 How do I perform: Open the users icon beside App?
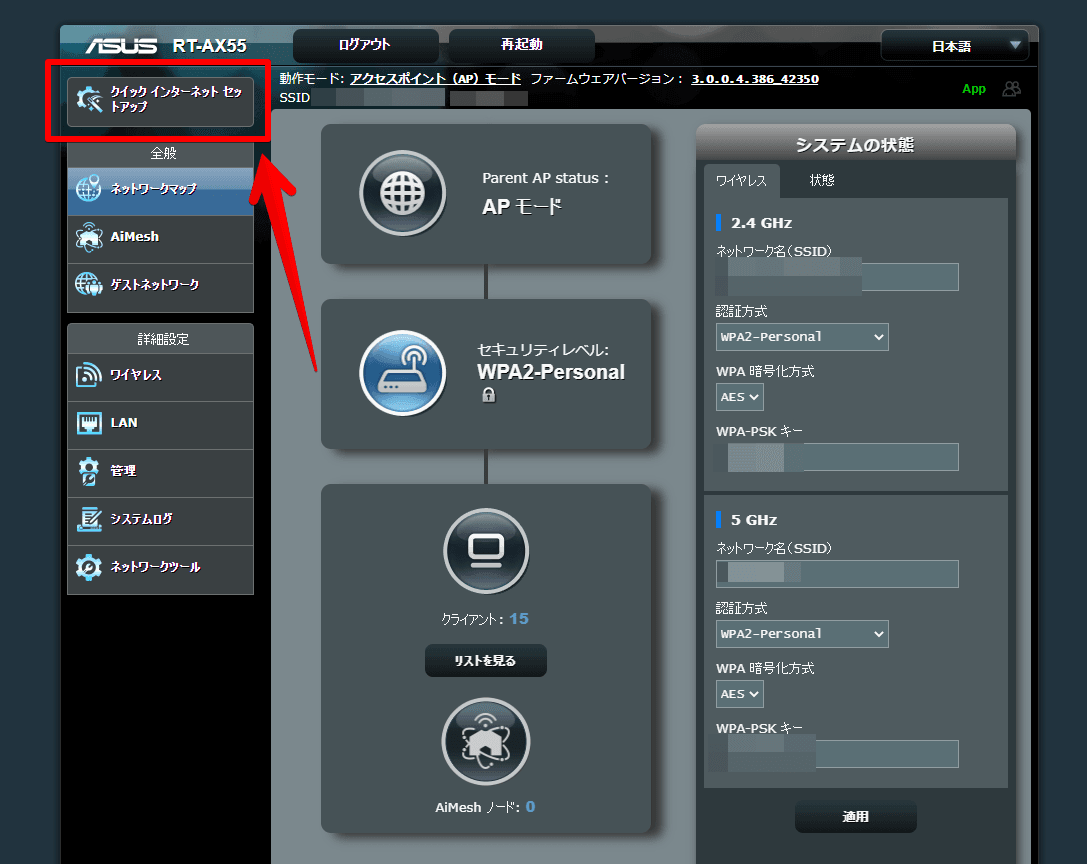click(x=1011, y=89)
